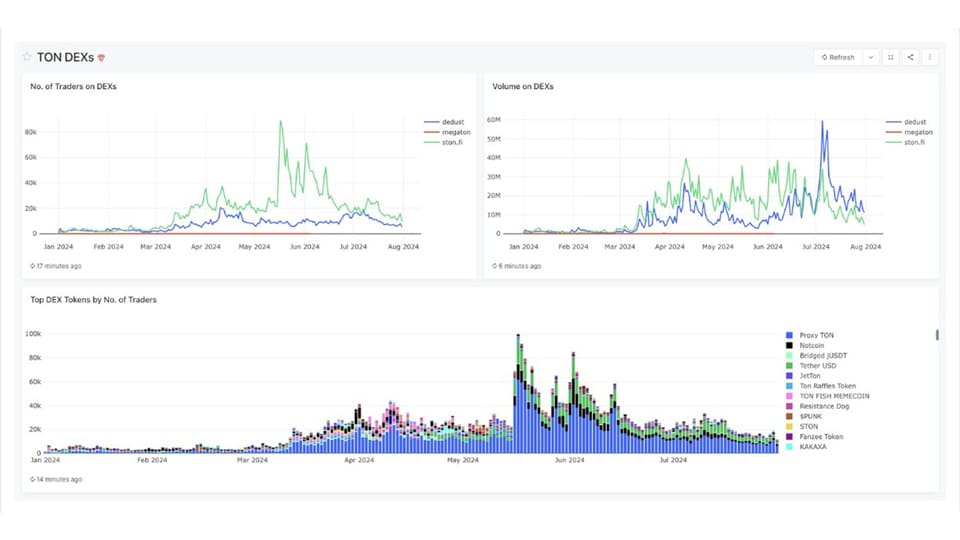Toggle megaton series in Traders chart legend
Viewport: 960px width, 540px height.
coord(448,132)
